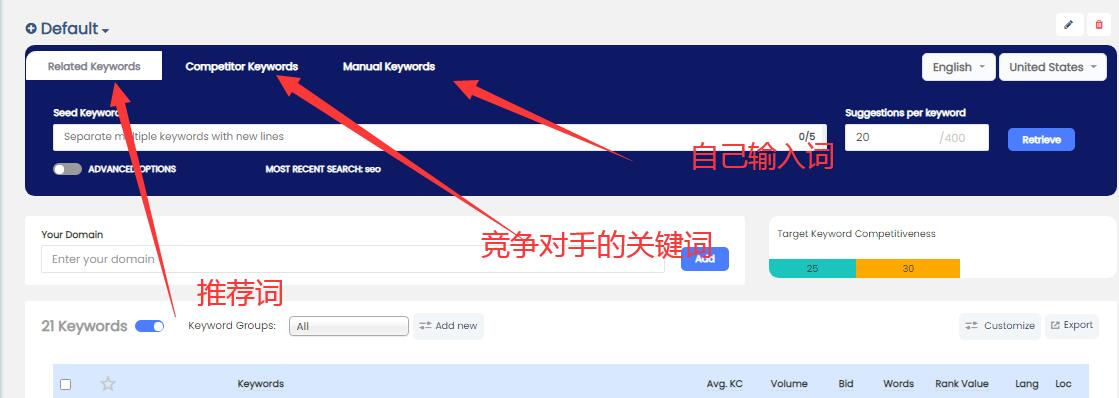Click the teal 25 competitiveness segment
Screen dimensions: 1119x398
point(812,268)
